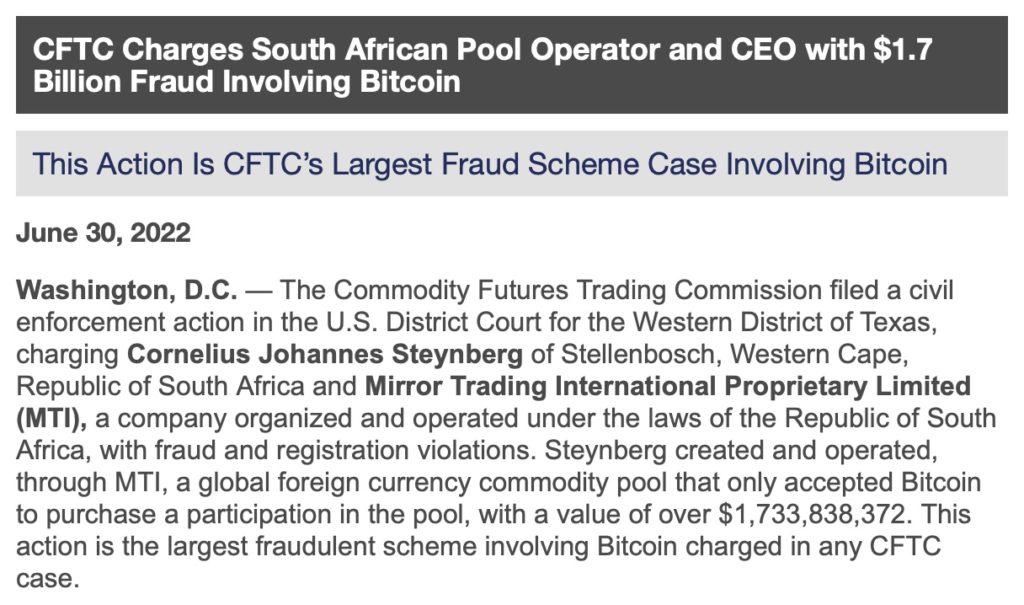Click bold "Mirror Trading International Proprietary Limited"
This screenshot has height=605, width=1024.
(x=667, y=387)
